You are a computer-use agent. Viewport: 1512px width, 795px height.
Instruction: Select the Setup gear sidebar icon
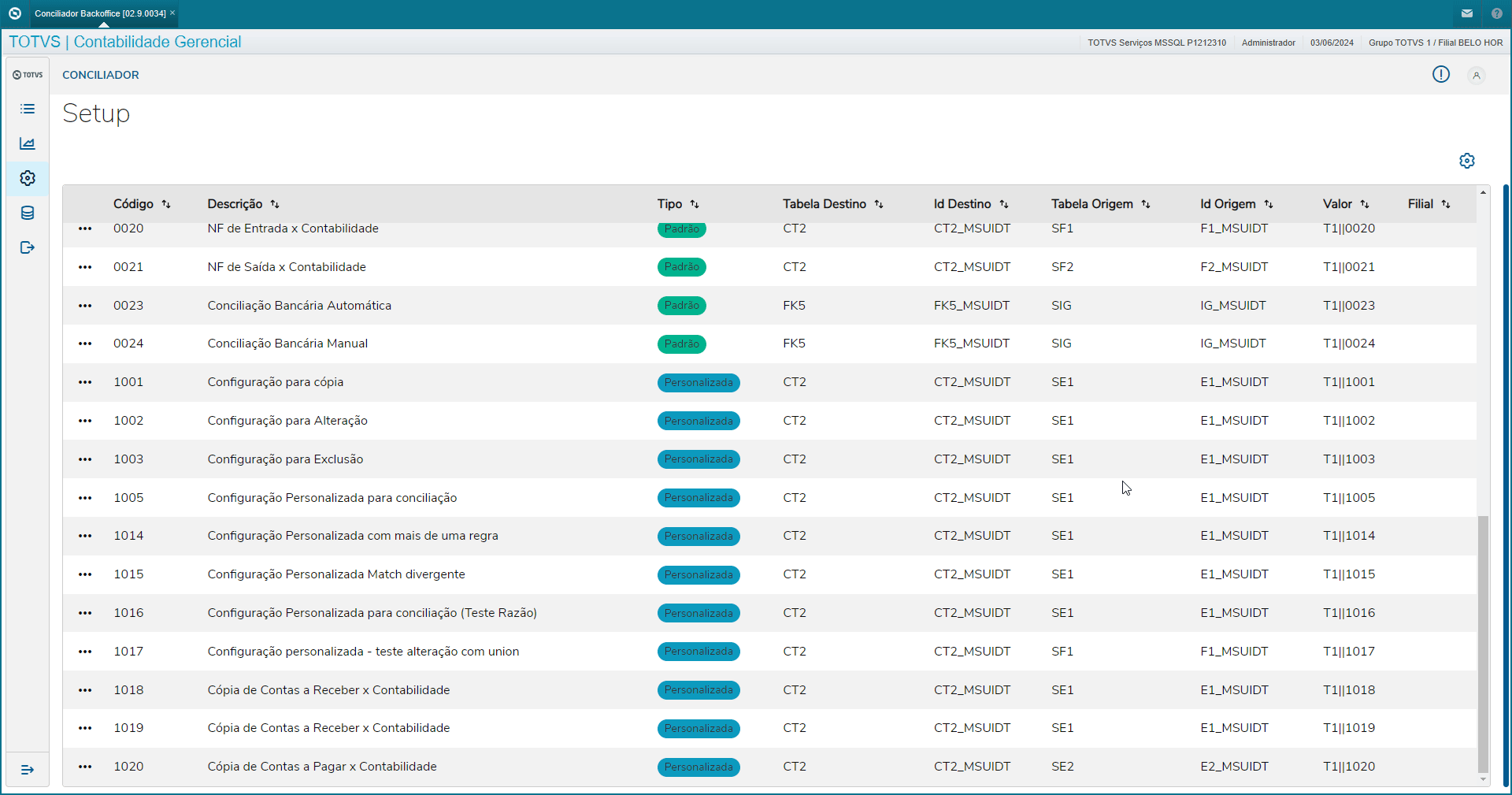pos(28,178)
